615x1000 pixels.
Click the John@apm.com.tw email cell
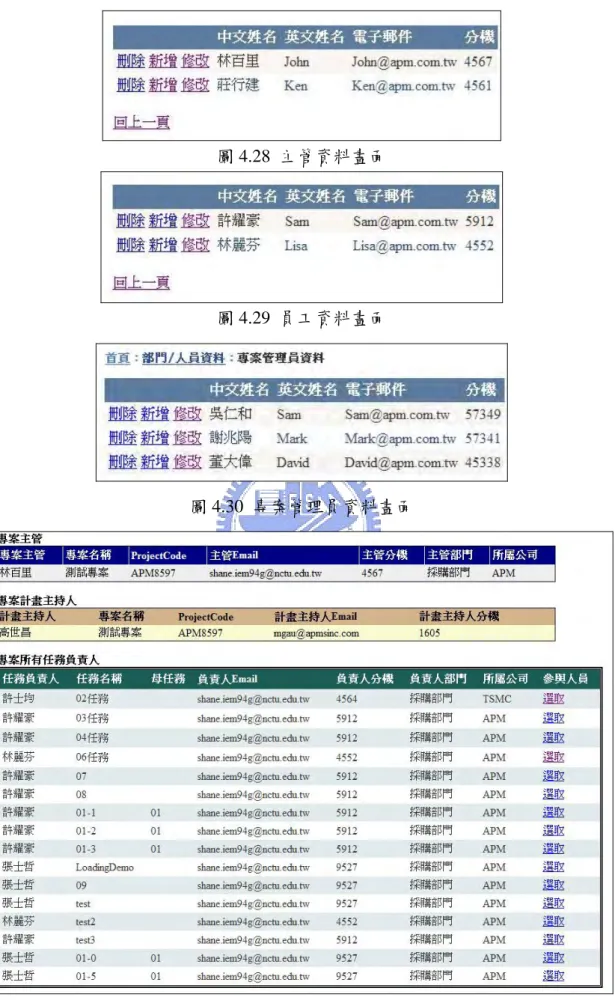tap(404, 62)
